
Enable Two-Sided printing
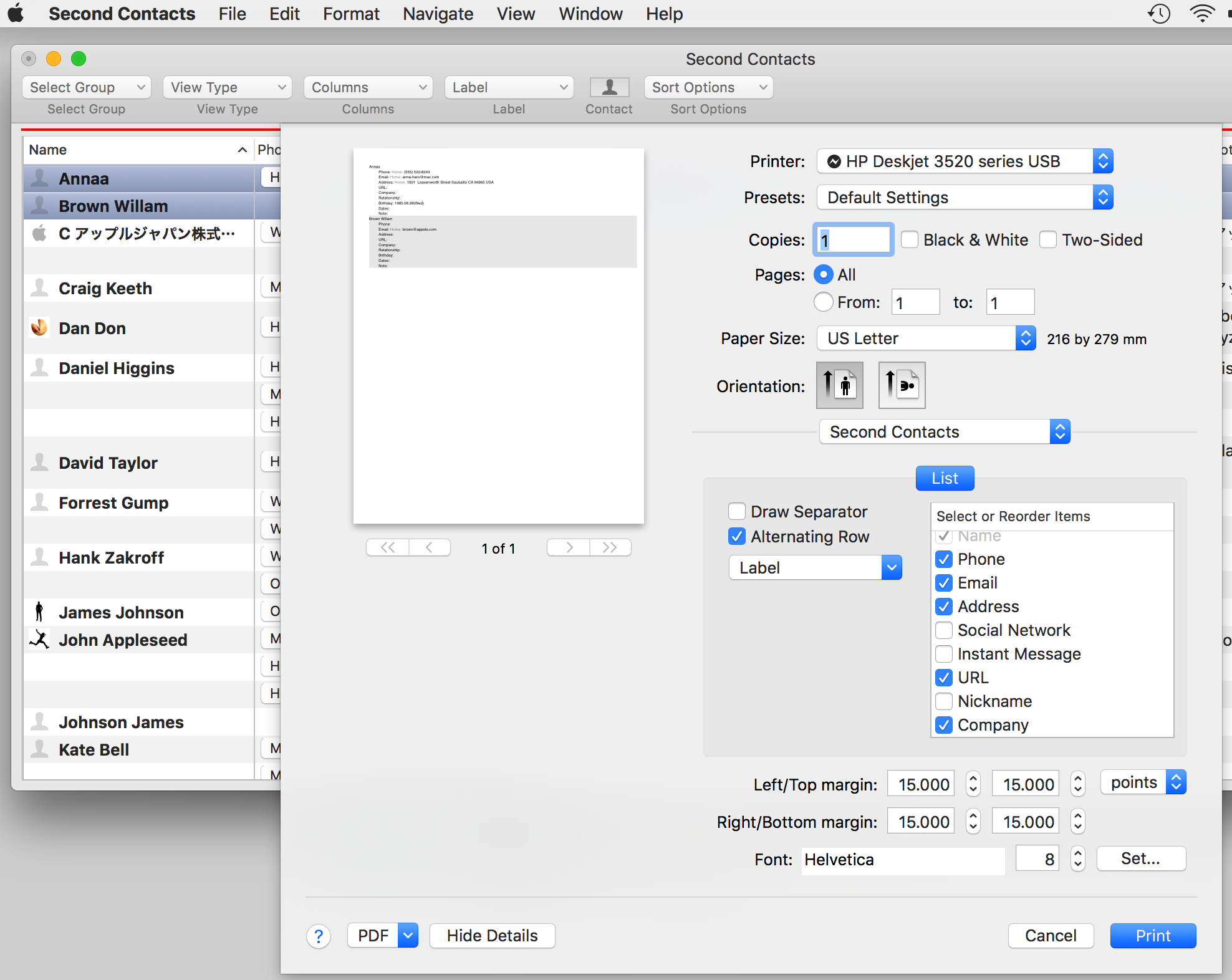click(x=1048, y=239)
